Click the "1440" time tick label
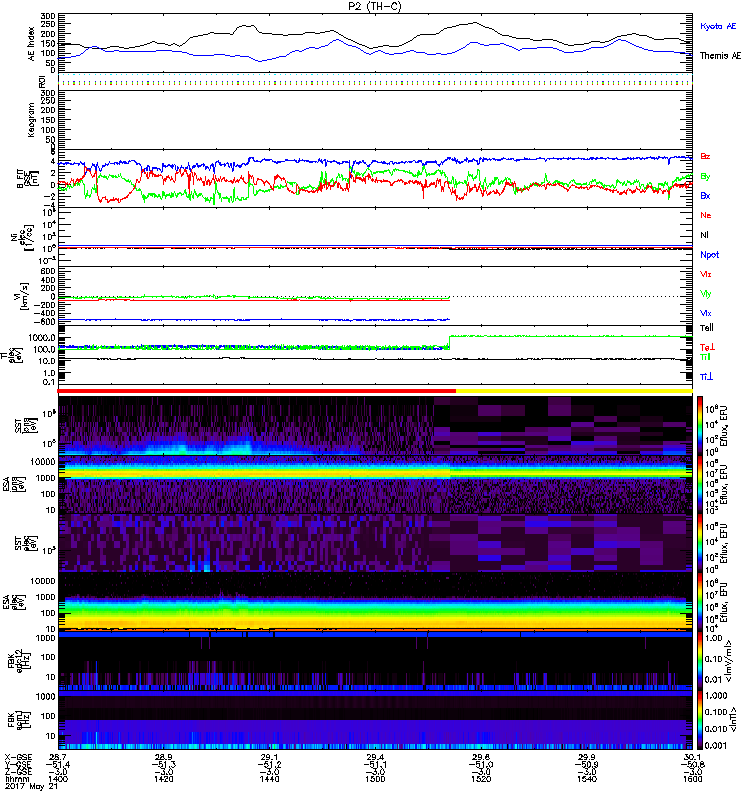750x800 pixels. [269, 779]
